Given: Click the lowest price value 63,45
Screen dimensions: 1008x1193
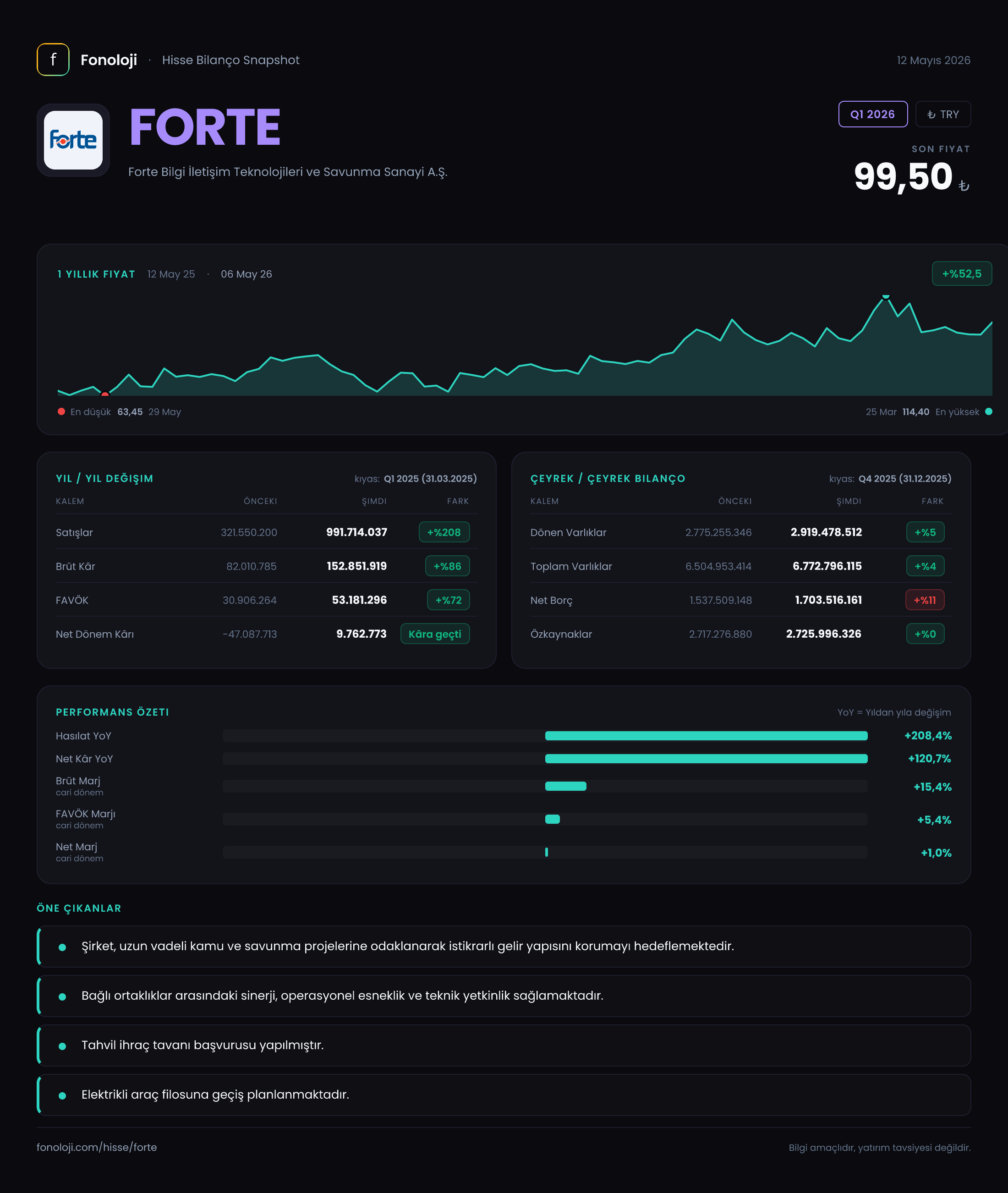Looking at the screenshot, I should click(x=130, y=412).
